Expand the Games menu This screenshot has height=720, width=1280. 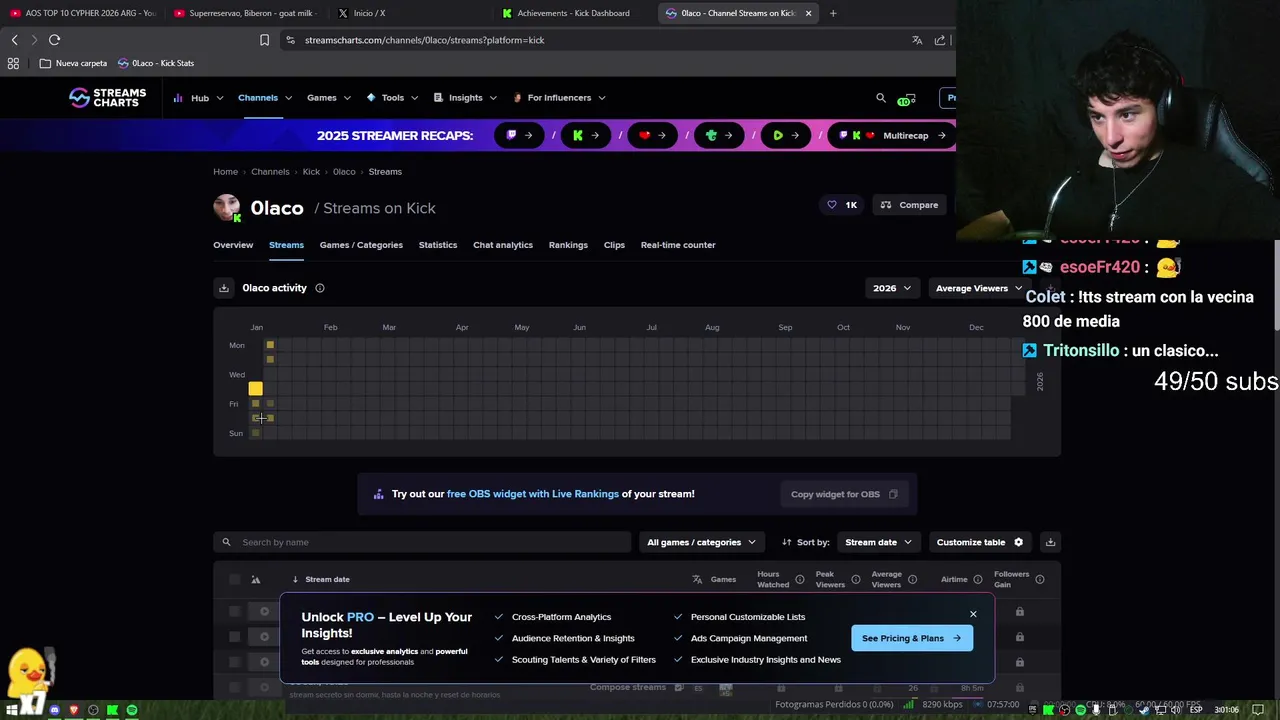pyautogui.click(x=328, y=98)
